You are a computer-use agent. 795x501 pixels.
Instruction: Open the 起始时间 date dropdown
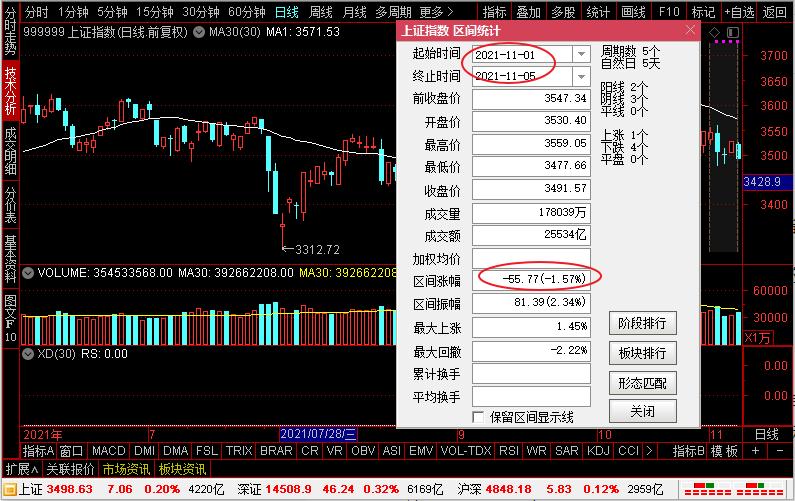(581, 54)
